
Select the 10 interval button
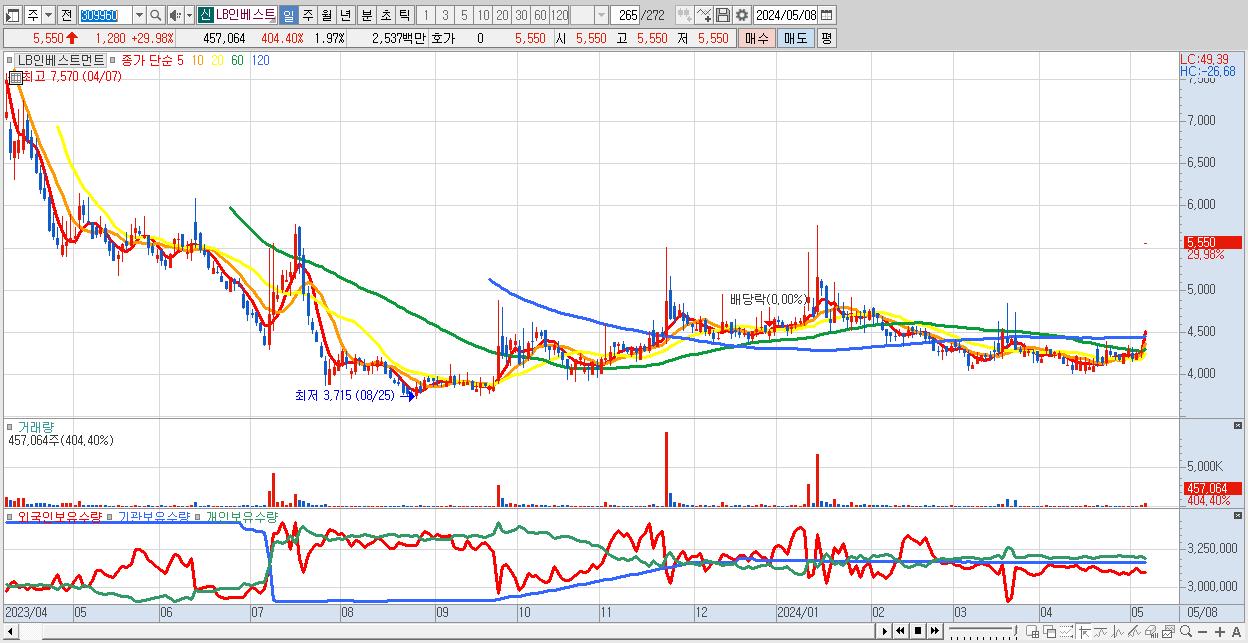[x=483, y=15]
